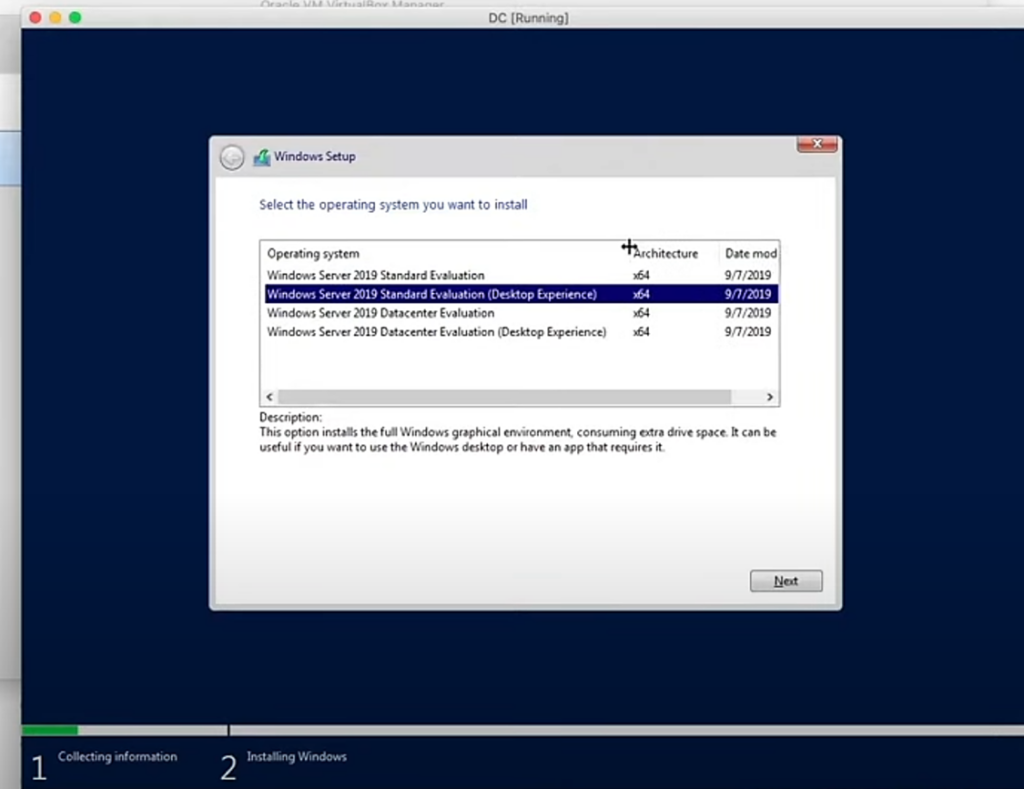Viewport: 1024px width, 789px height.
Task: Click the left scroll arrow under the OS list
Action: click(x=269, y=397)
